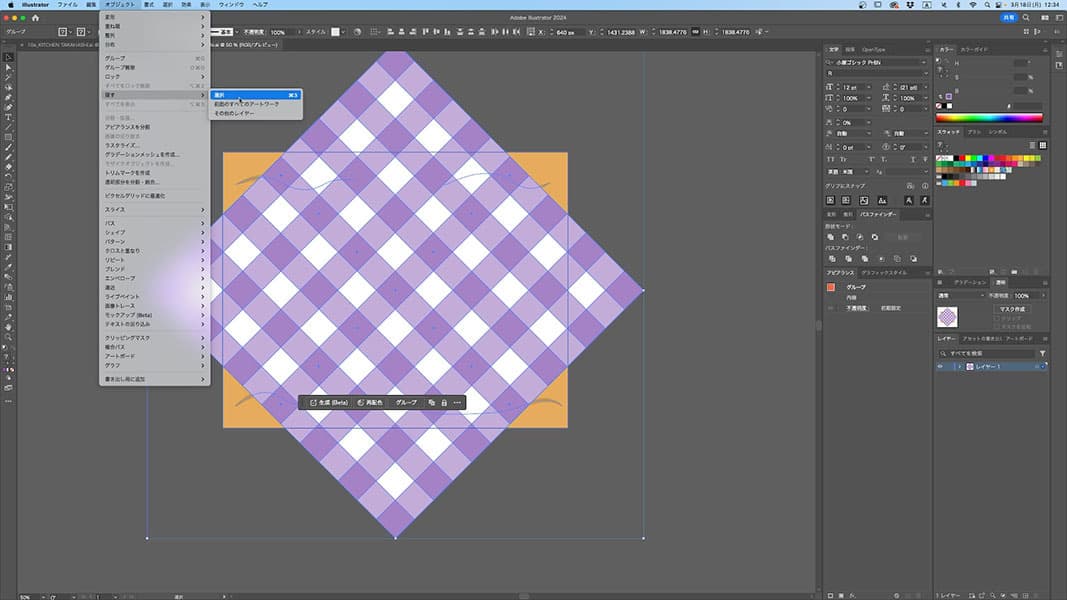The width and height of the screenshot is (1067, 600).
Task: Click the Home icon in the control bar
Action: pos(36,18)
